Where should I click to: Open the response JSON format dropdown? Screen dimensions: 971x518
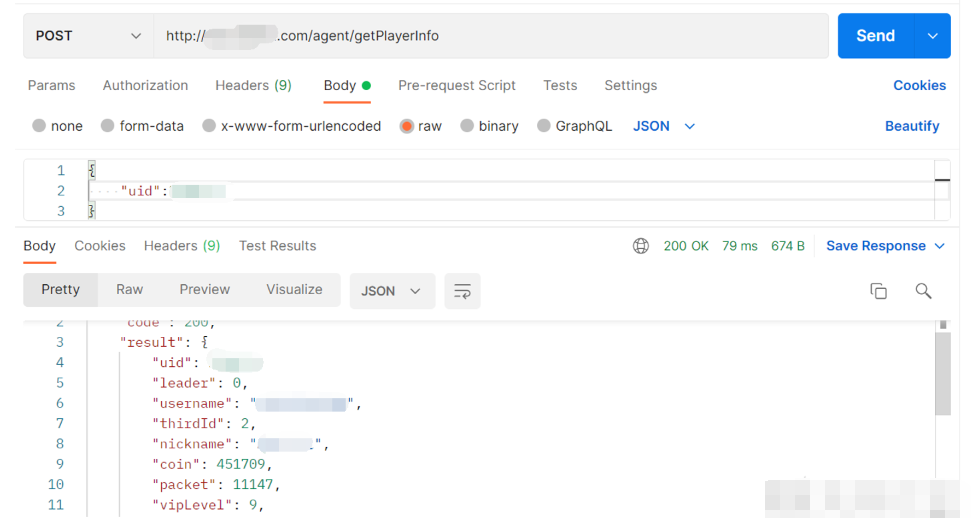[x=392, y=291]
